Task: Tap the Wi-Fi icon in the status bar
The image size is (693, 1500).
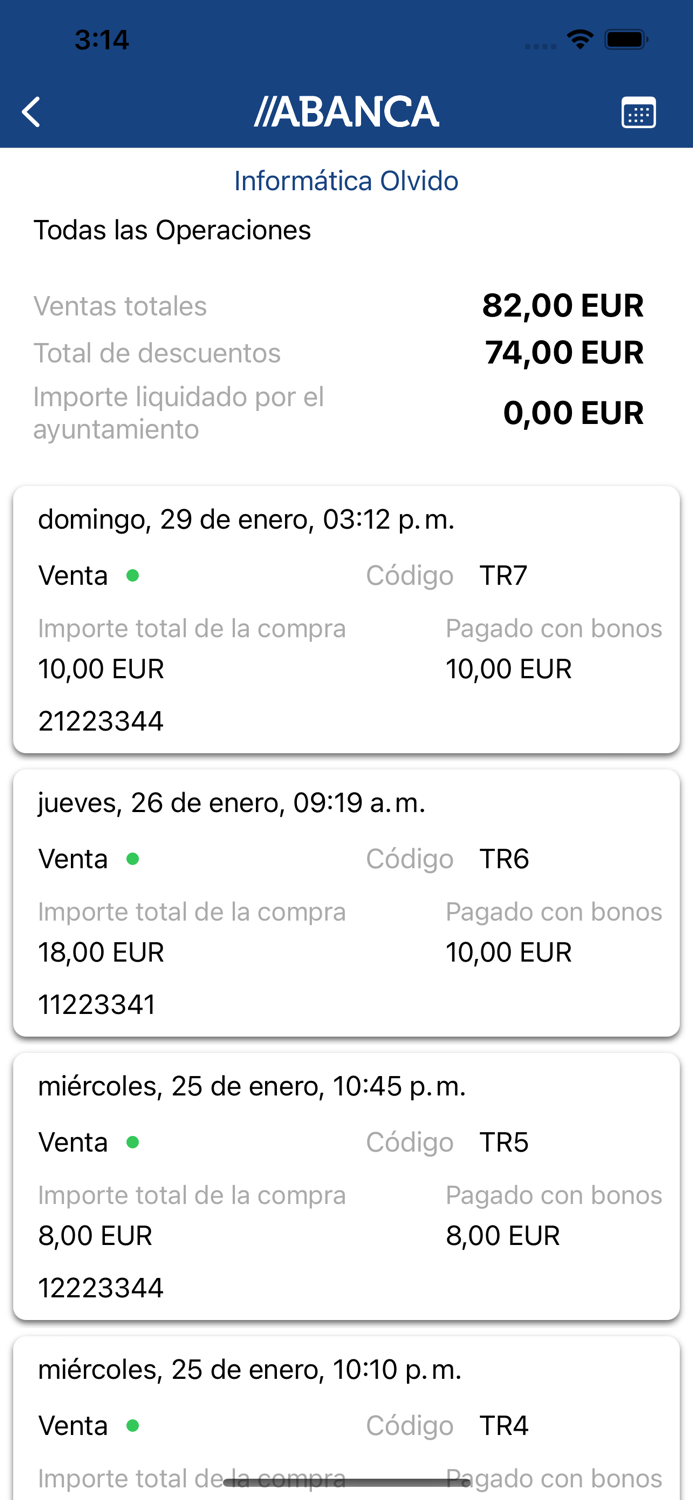Action: point(580,39)
